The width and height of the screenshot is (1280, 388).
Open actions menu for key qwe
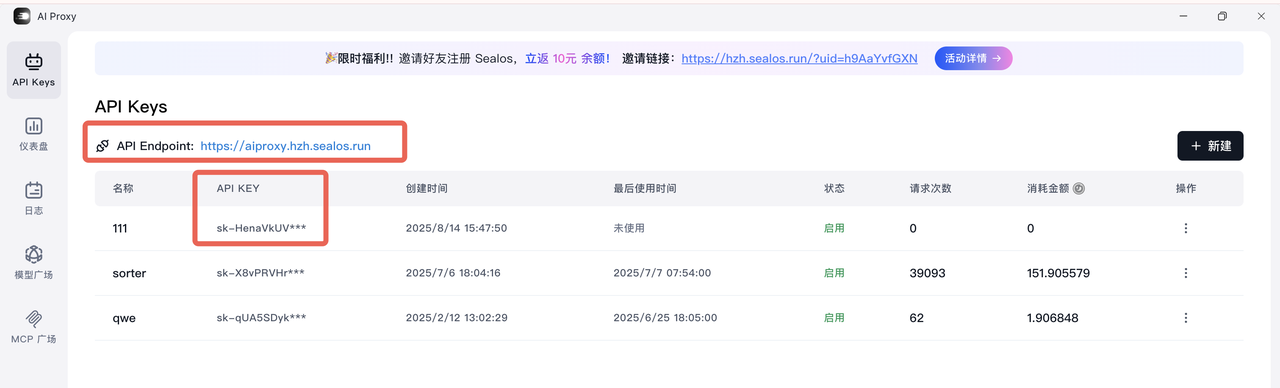pyautogui.click(x=1186, y=318)
